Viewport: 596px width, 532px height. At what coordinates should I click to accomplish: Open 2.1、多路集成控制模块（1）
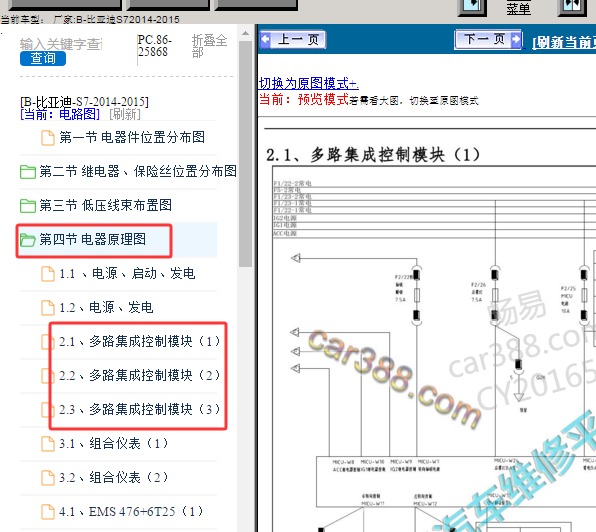[x=139, y=341]
